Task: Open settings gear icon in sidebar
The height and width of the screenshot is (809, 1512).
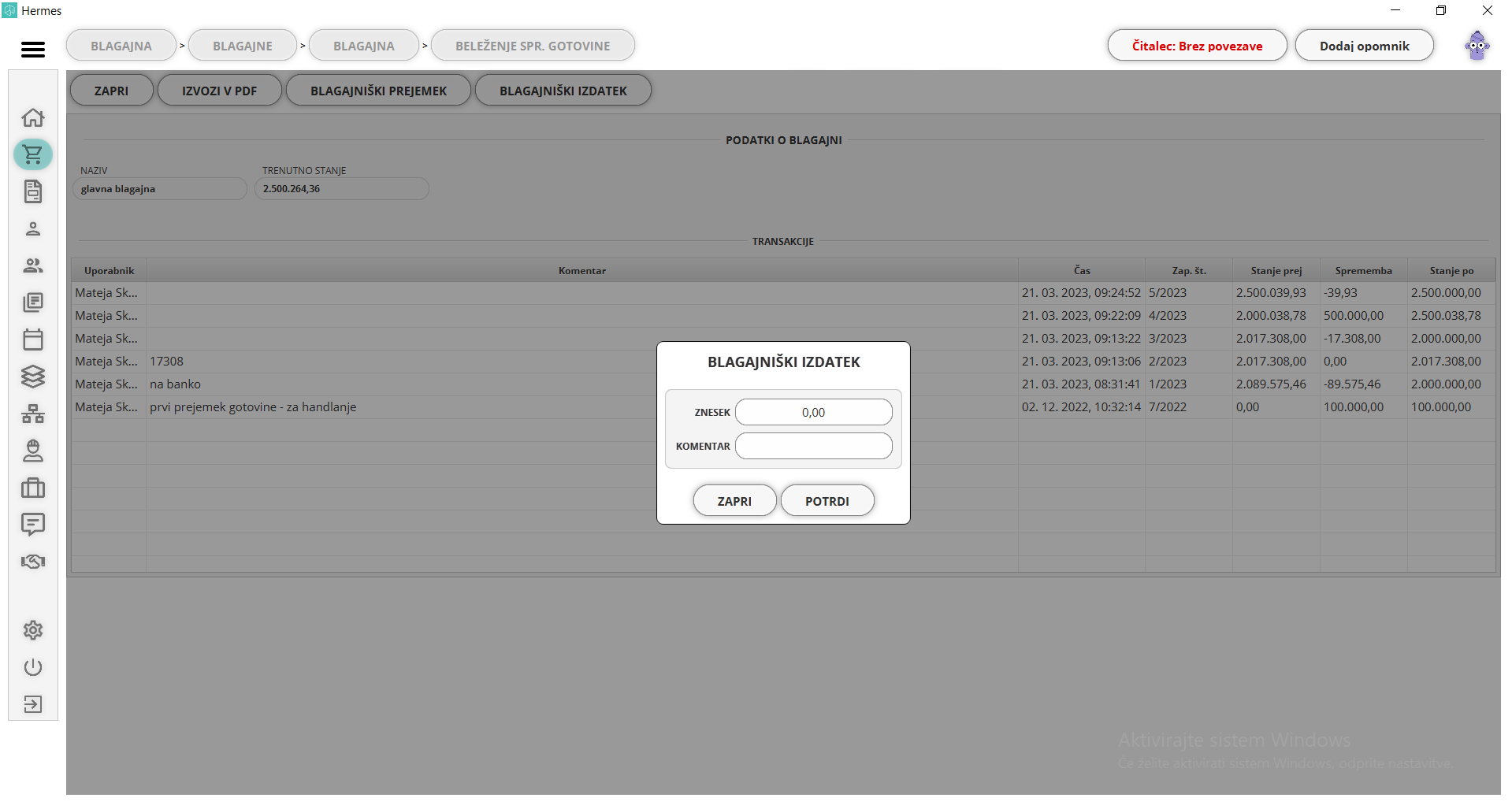Action: (33, 630)
